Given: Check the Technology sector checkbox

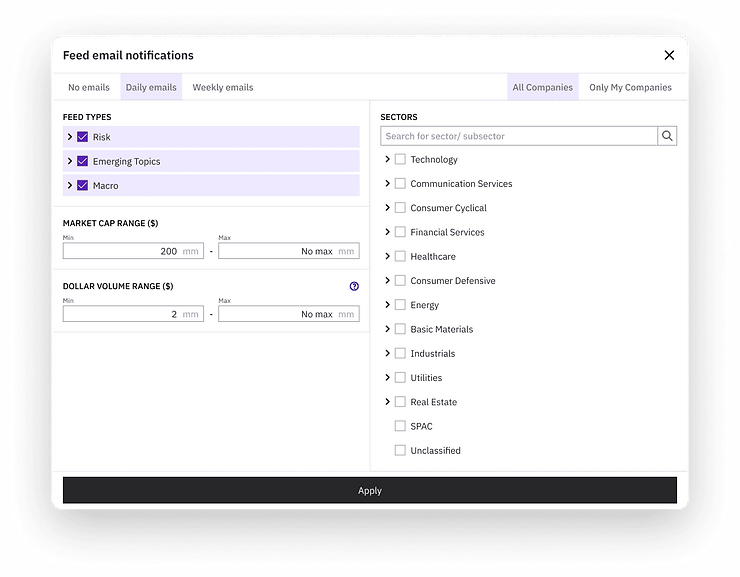Looking at the screenshot, I should (x=400, y=159).
